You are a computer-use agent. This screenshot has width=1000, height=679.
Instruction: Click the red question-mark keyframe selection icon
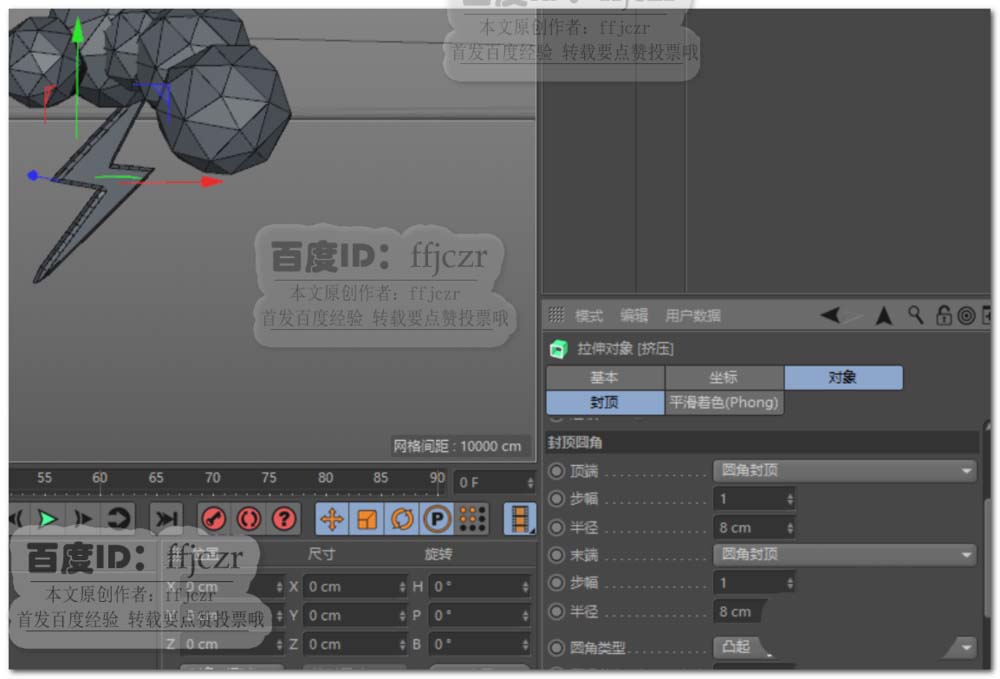click(x=284, y=519)
